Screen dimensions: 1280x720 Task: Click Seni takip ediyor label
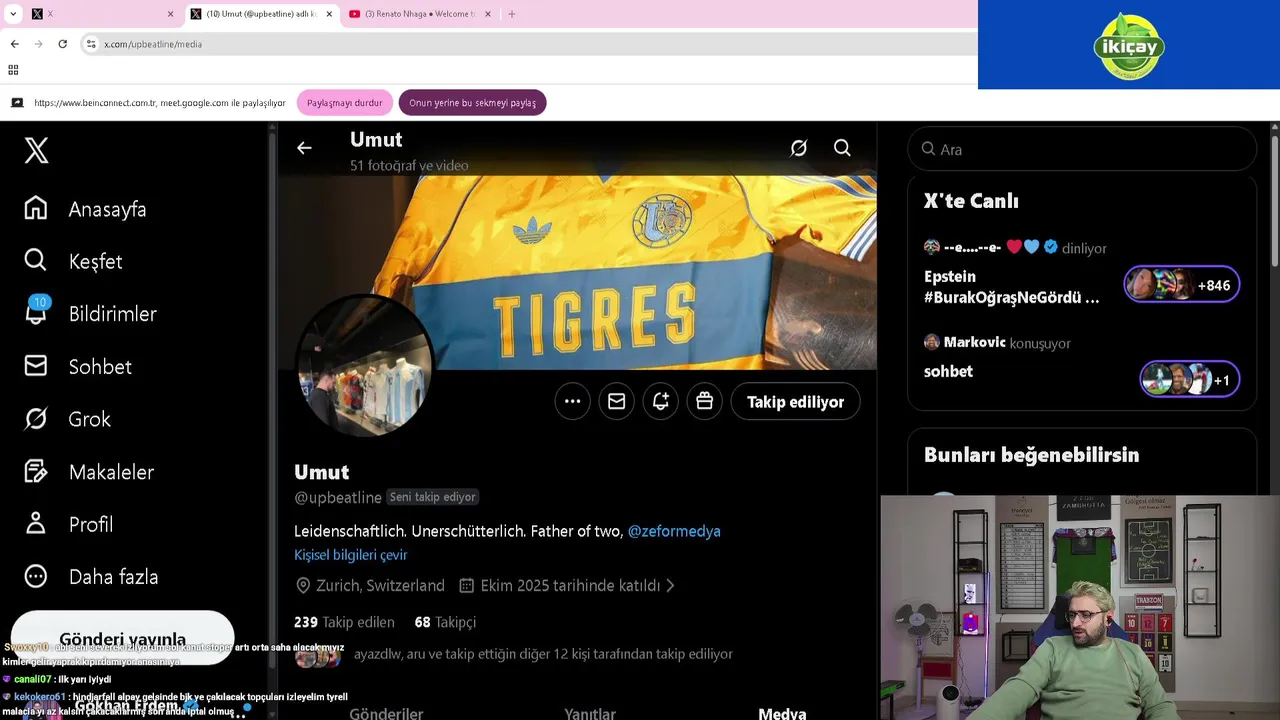pyautogui.click(x=432, y=497)
